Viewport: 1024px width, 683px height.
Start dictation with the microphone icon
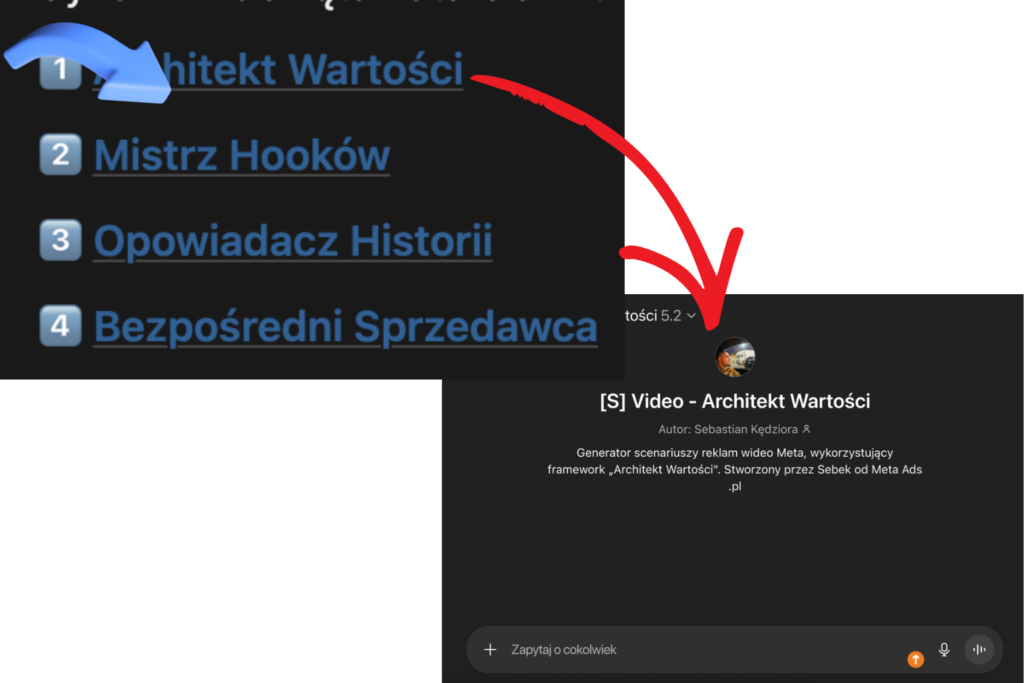pos(944,650)
